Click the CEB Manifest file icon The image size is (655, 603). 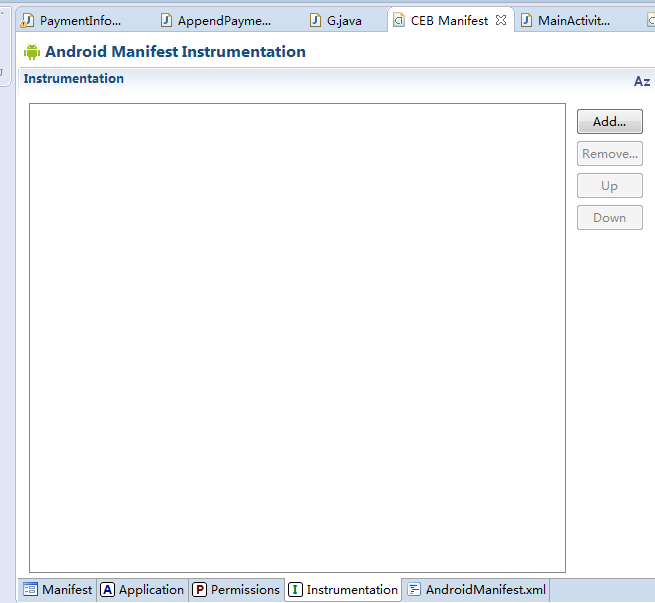click(x=399, y=20)
